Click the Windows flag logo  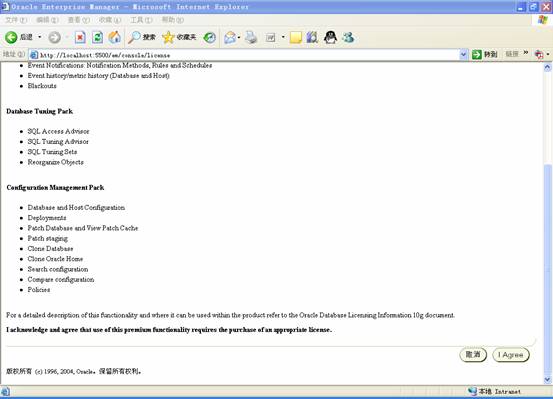[x=542, y=20]
